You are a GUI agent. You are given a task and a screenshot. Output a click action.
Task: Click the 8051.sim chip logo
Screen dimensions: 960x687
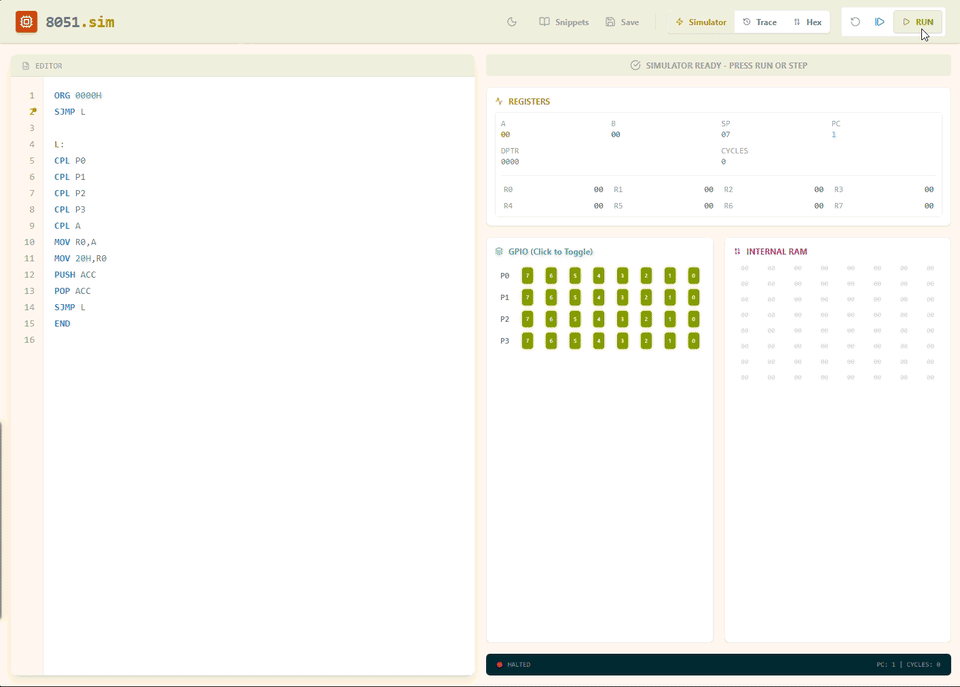click(26, 22)
